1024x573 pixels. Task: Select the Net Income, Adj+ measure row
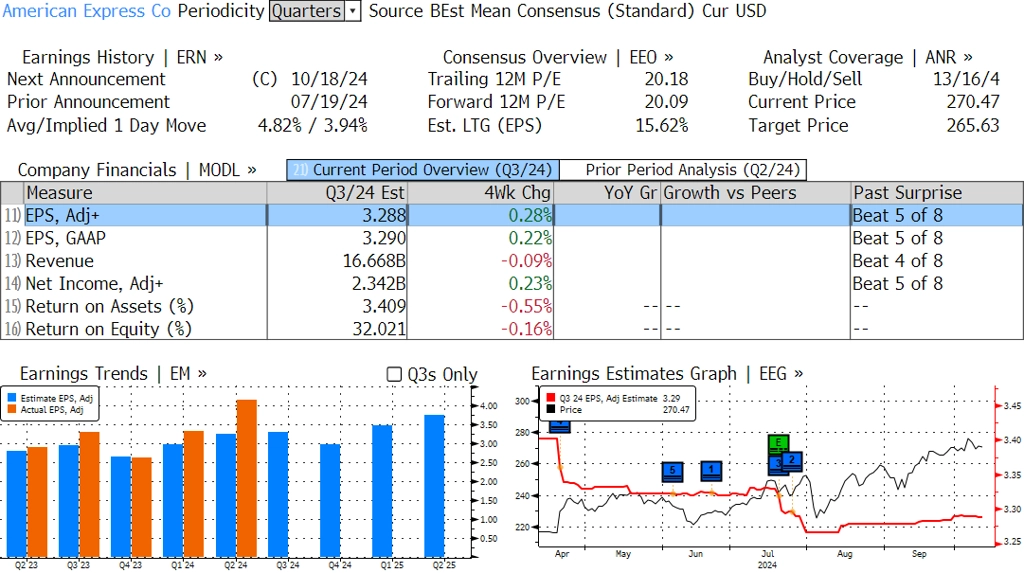512,284
